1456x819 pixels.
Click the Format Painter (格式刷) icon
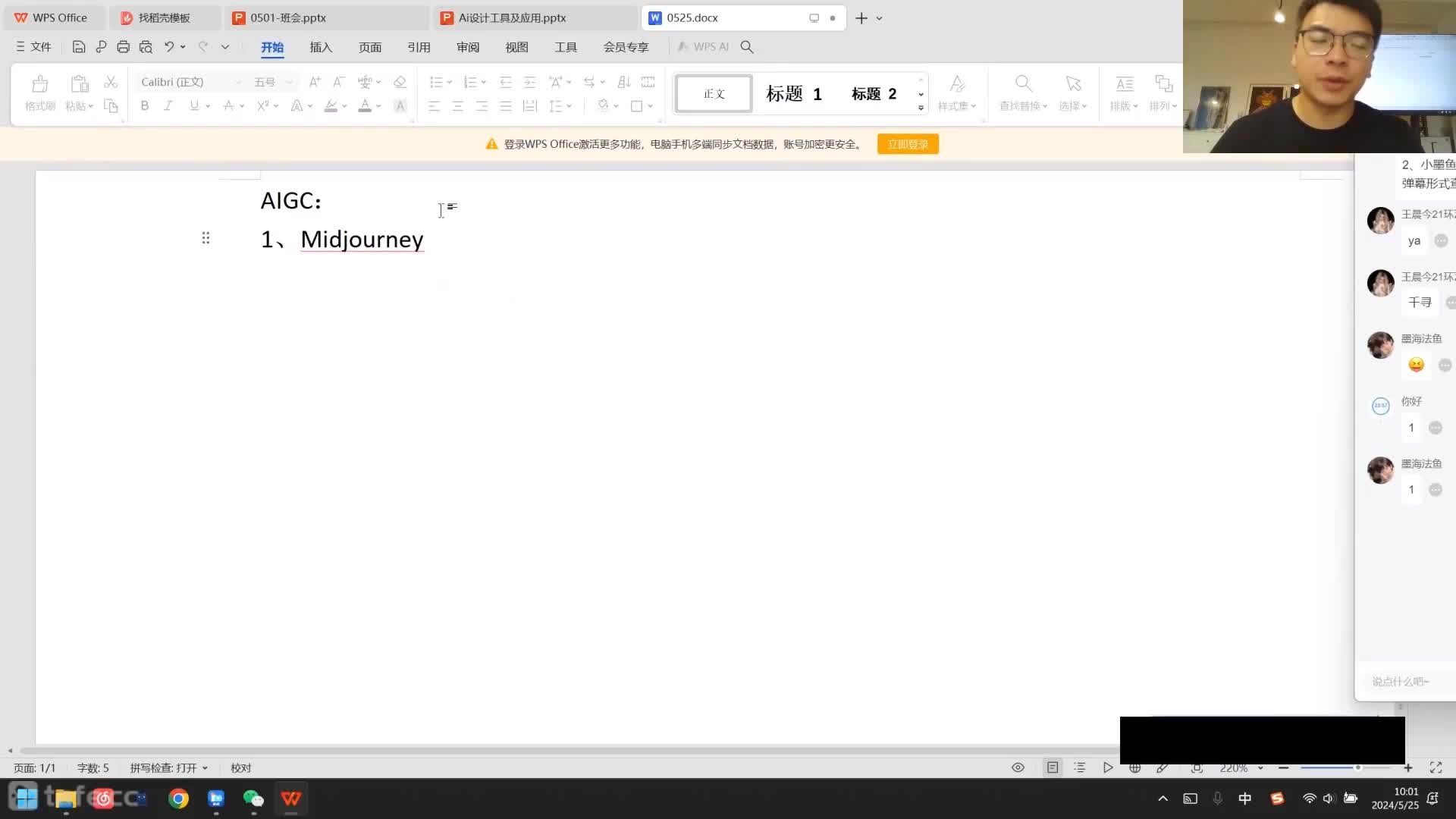pyautogui.click(x=40, y=83)
